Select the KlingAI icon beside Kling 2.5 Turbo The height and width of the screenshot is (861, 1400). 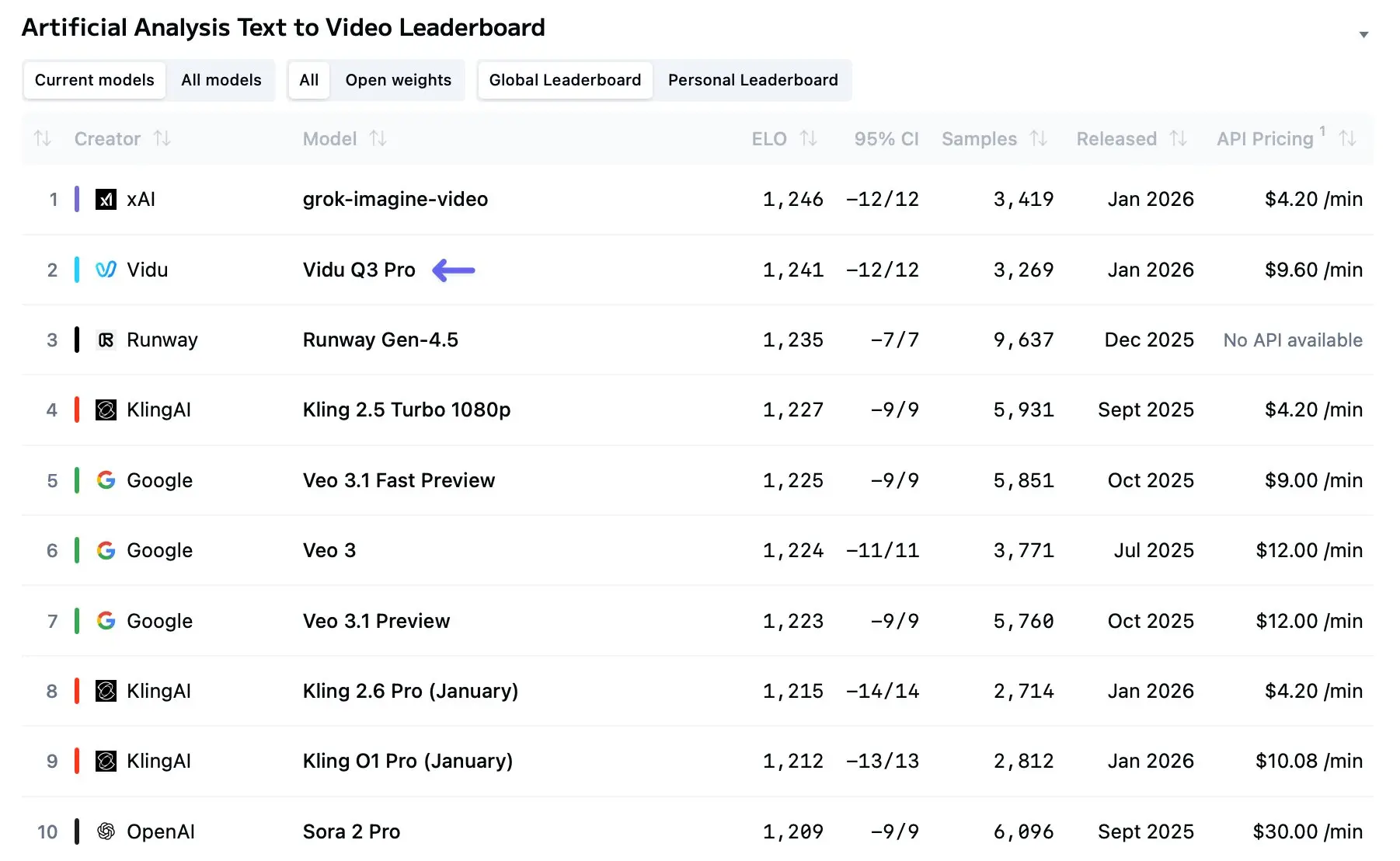click(106, 410)
